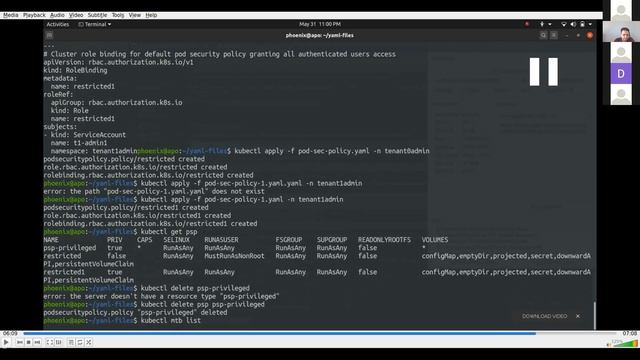Skip to next media with skip-forward icon

pos(37,342)
